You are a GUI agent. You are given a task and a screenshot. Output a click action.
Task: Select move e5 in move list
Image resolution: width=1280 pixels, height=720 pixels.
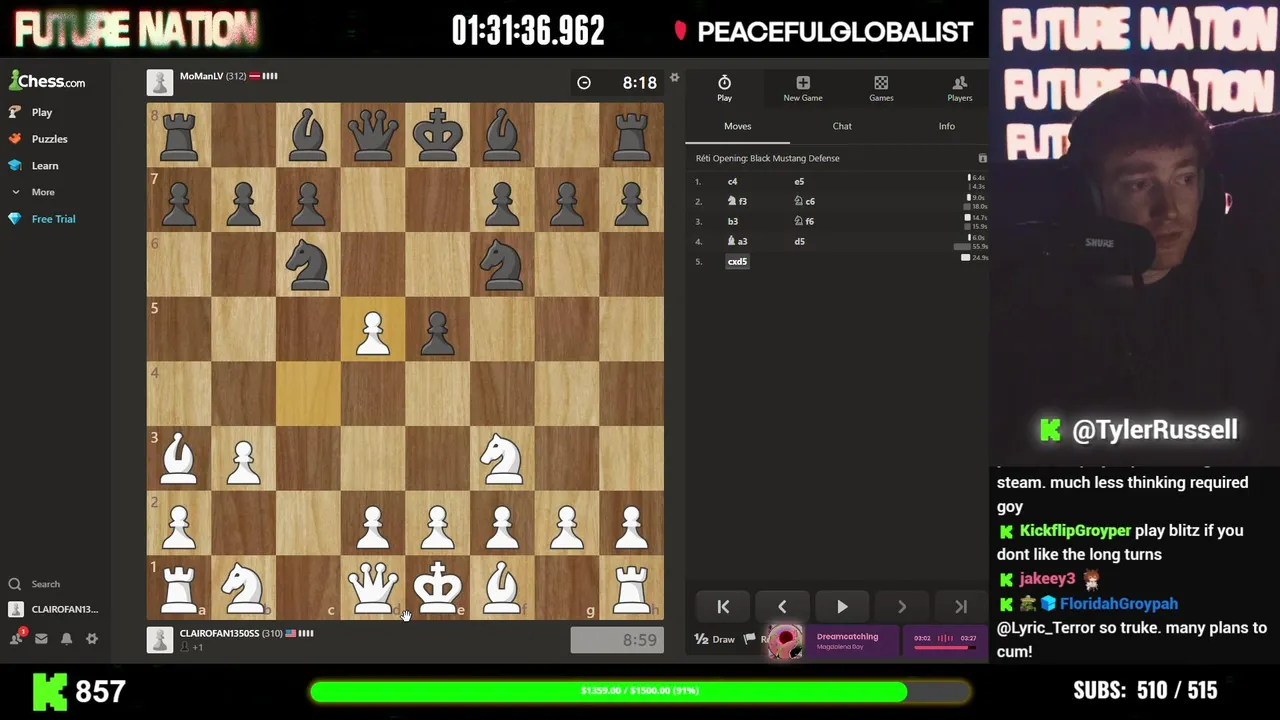799,181
